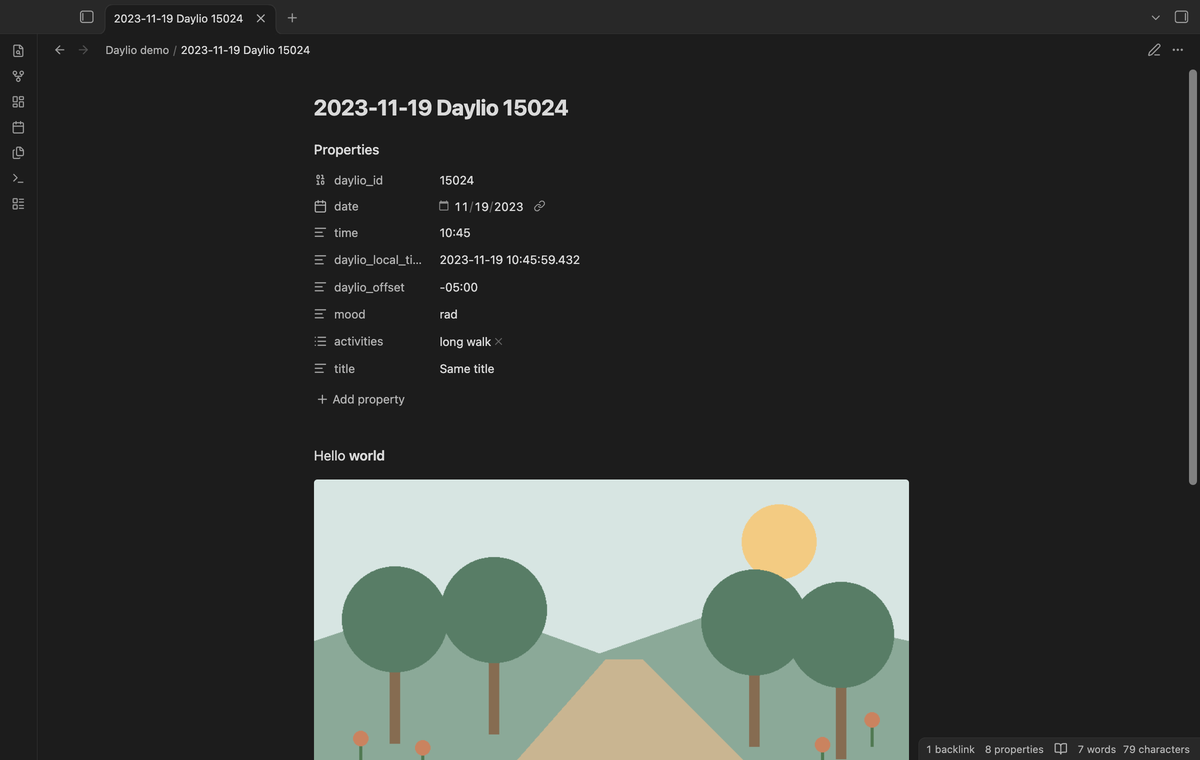Switch to editing mode via pencil icon

[1154, 50]
